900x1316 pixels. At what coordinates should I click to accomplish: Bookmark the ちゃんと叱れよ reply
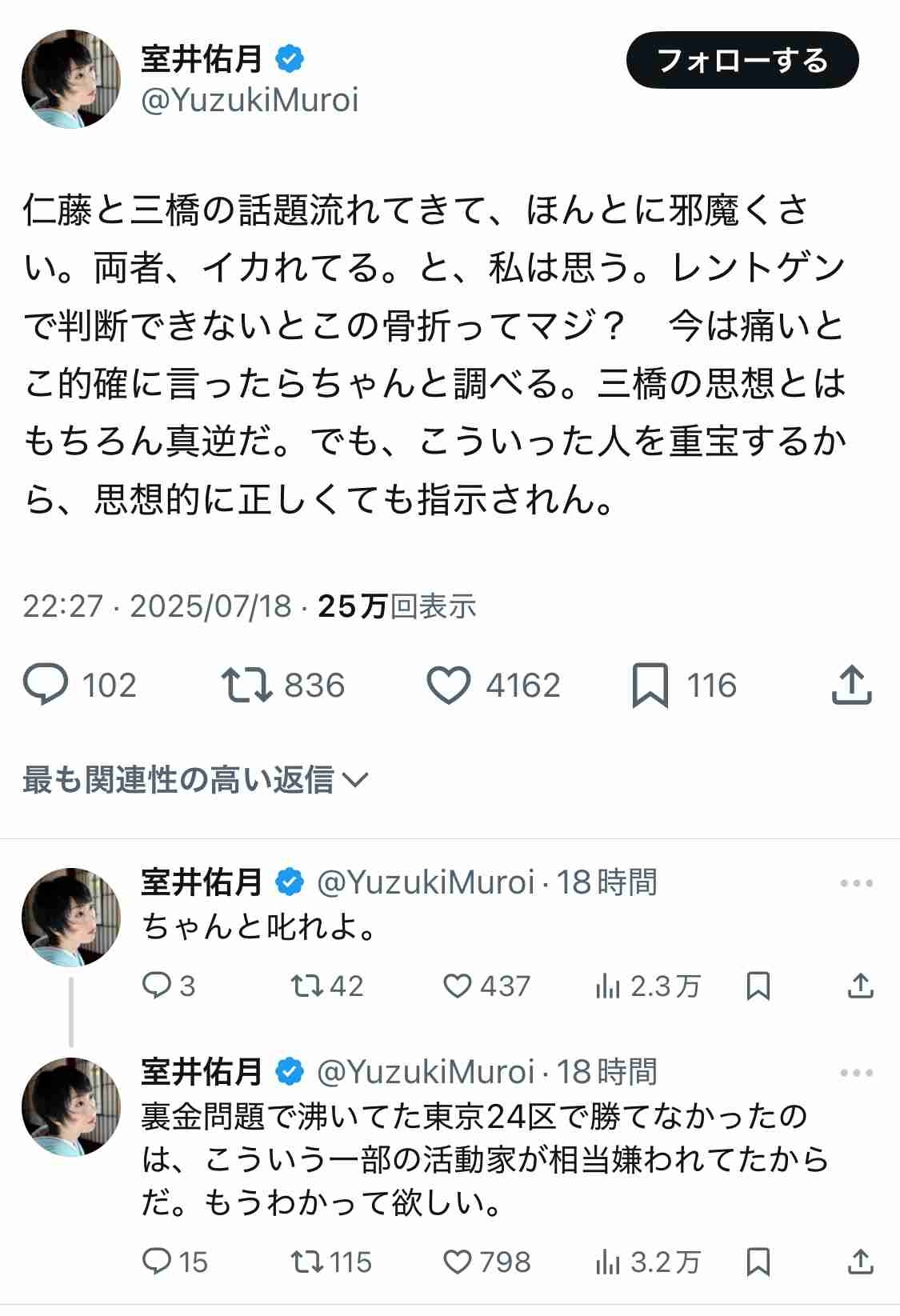point(758,986)
